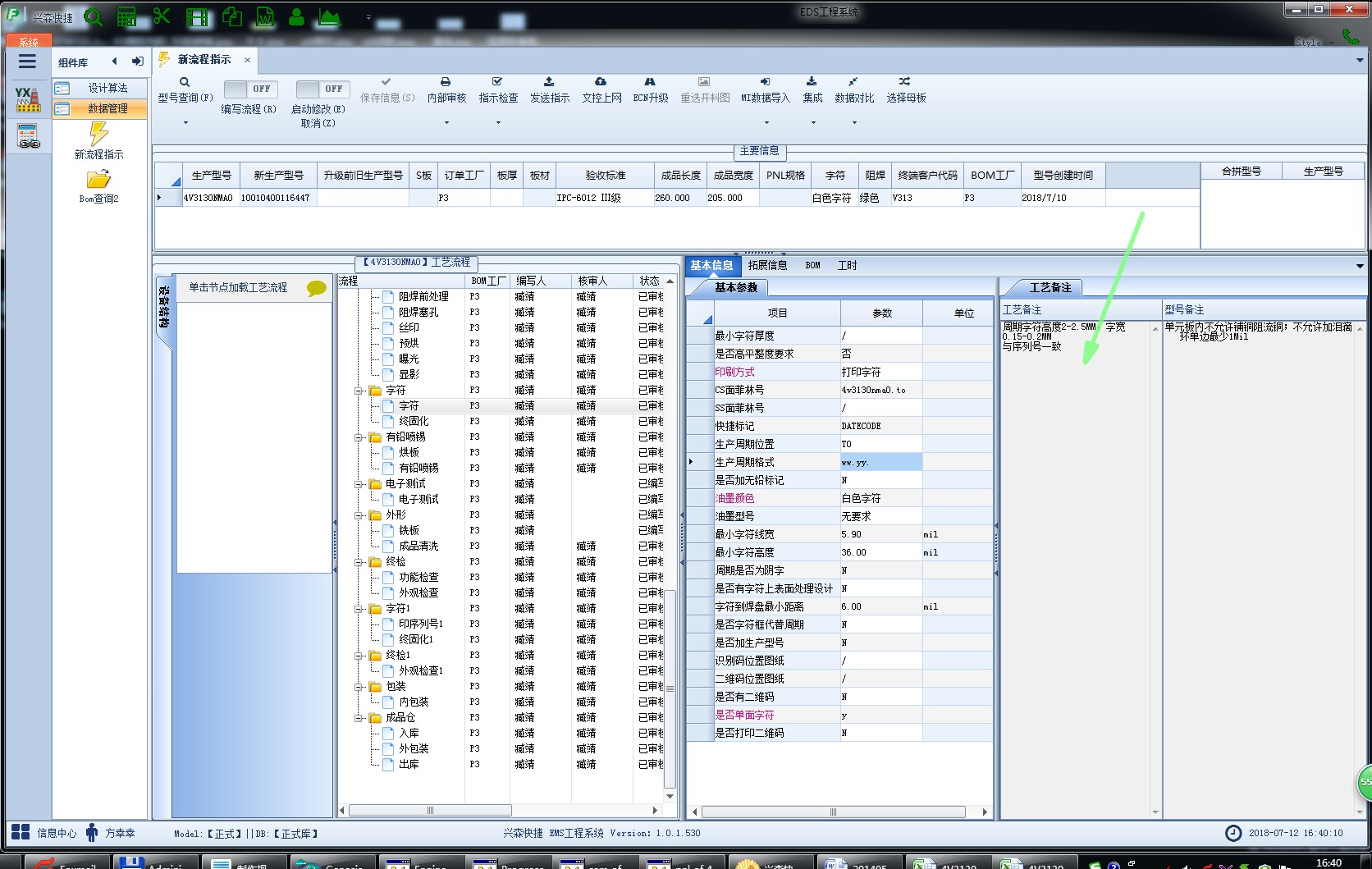Screen dimensions: 1372x869
Task: Toggle the 启动修改(E) OFF switch
Action: pyautogui.click(x=322, y=89)
